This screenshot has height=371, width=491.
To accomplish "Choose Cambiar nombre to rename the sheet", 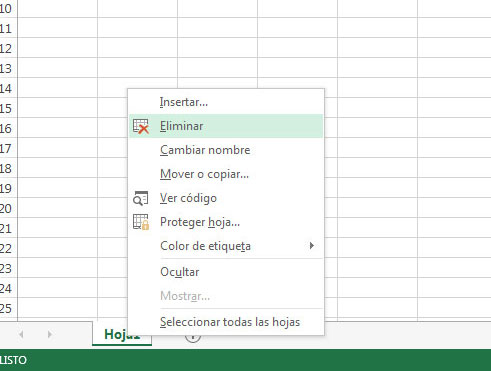I will (x=226, y=150).
